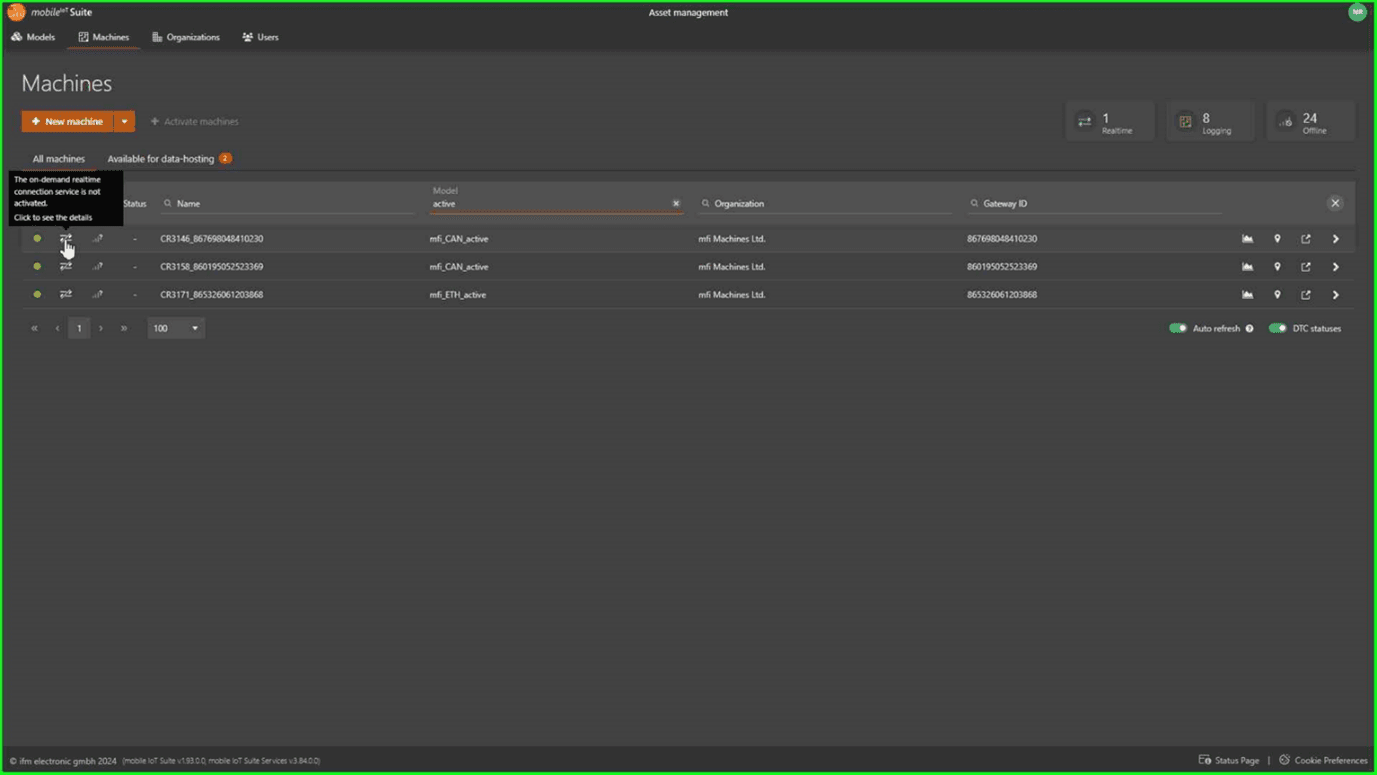Open the Status Page link
1377x775 pixels.
click(1229, 760)
